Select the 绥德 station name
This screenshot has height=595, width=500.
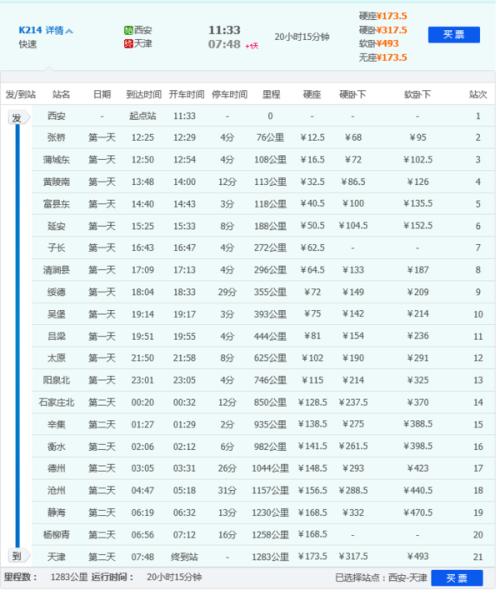[x=57, y=292]
